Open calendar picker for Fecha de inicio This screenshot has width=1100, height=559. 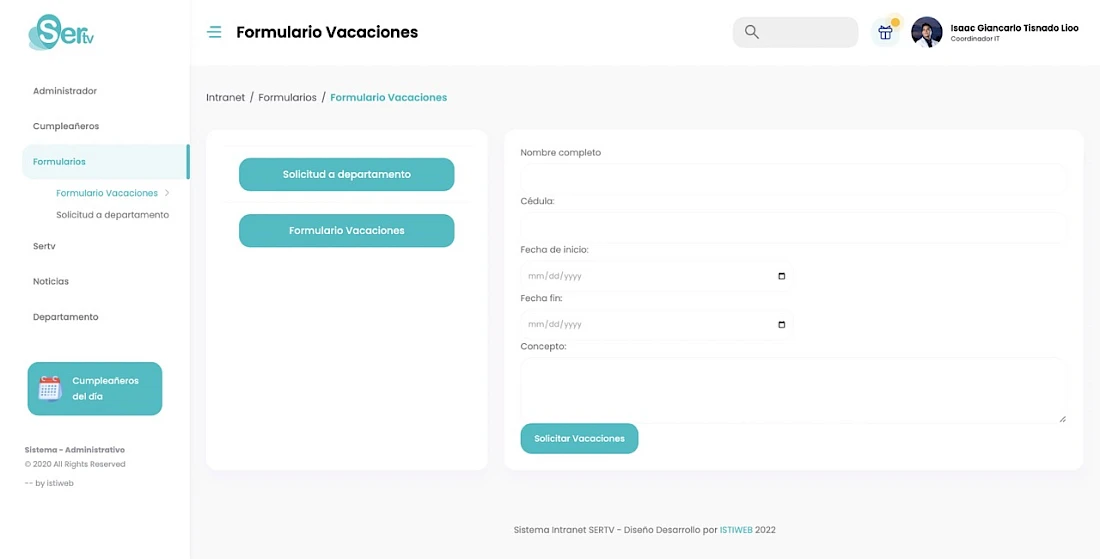(782, 276)
